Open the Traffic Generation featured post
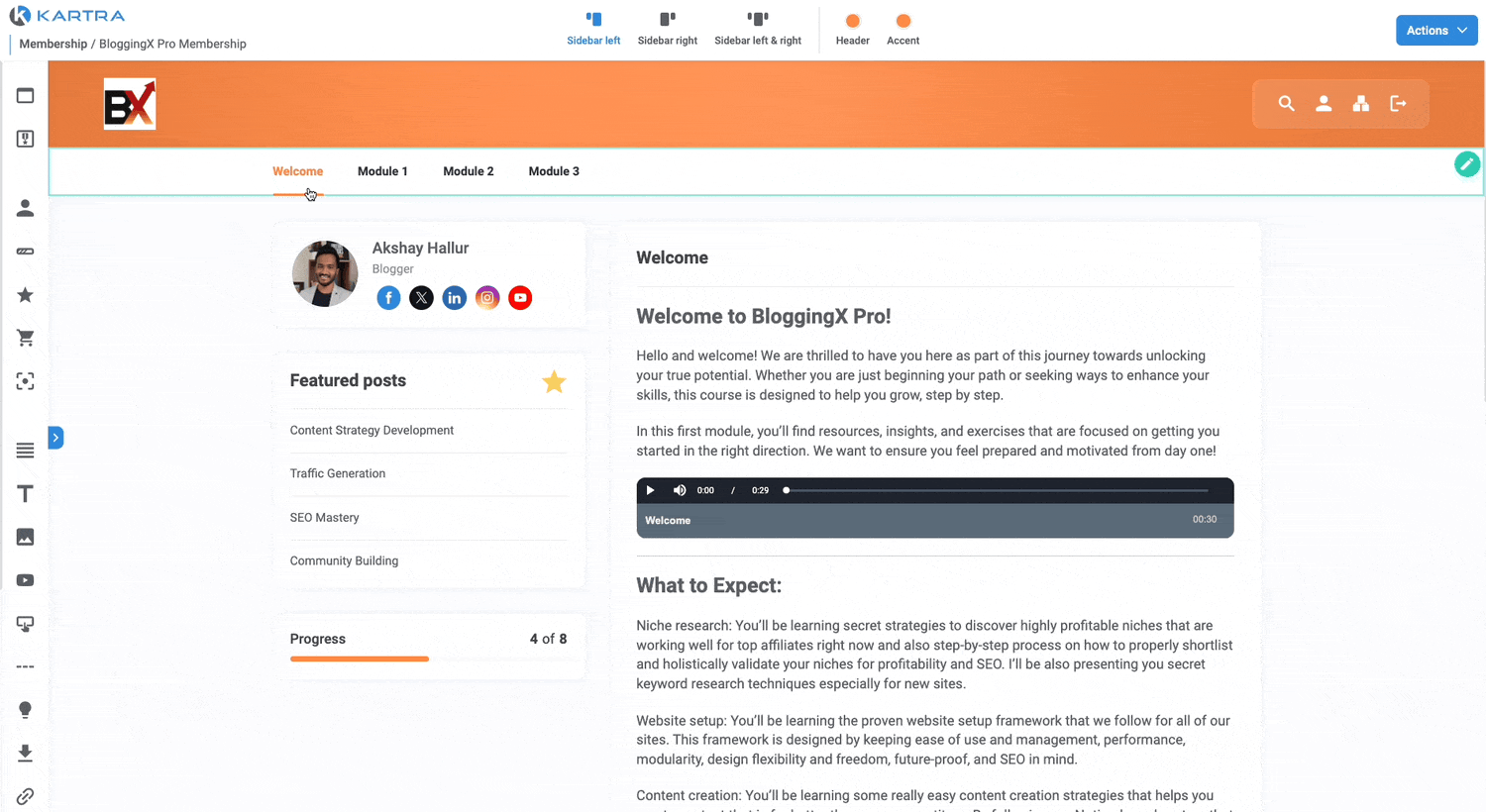The image size is (1486, 812). point(338,474)
